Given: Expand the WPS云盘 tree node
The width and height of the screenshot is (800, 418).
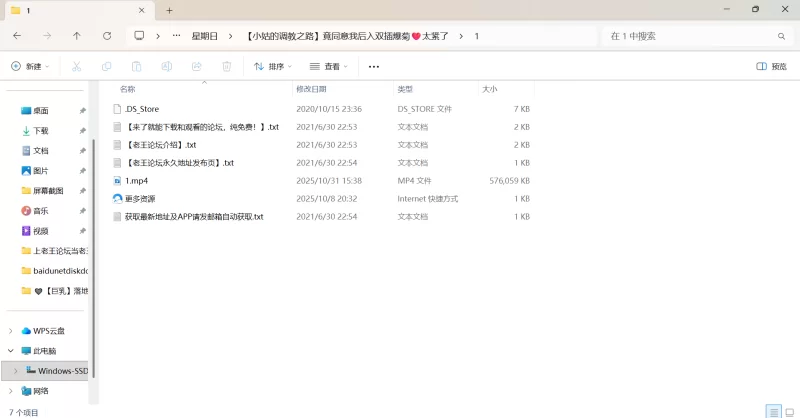Looking at the screenshot, I should coord(11,331).
